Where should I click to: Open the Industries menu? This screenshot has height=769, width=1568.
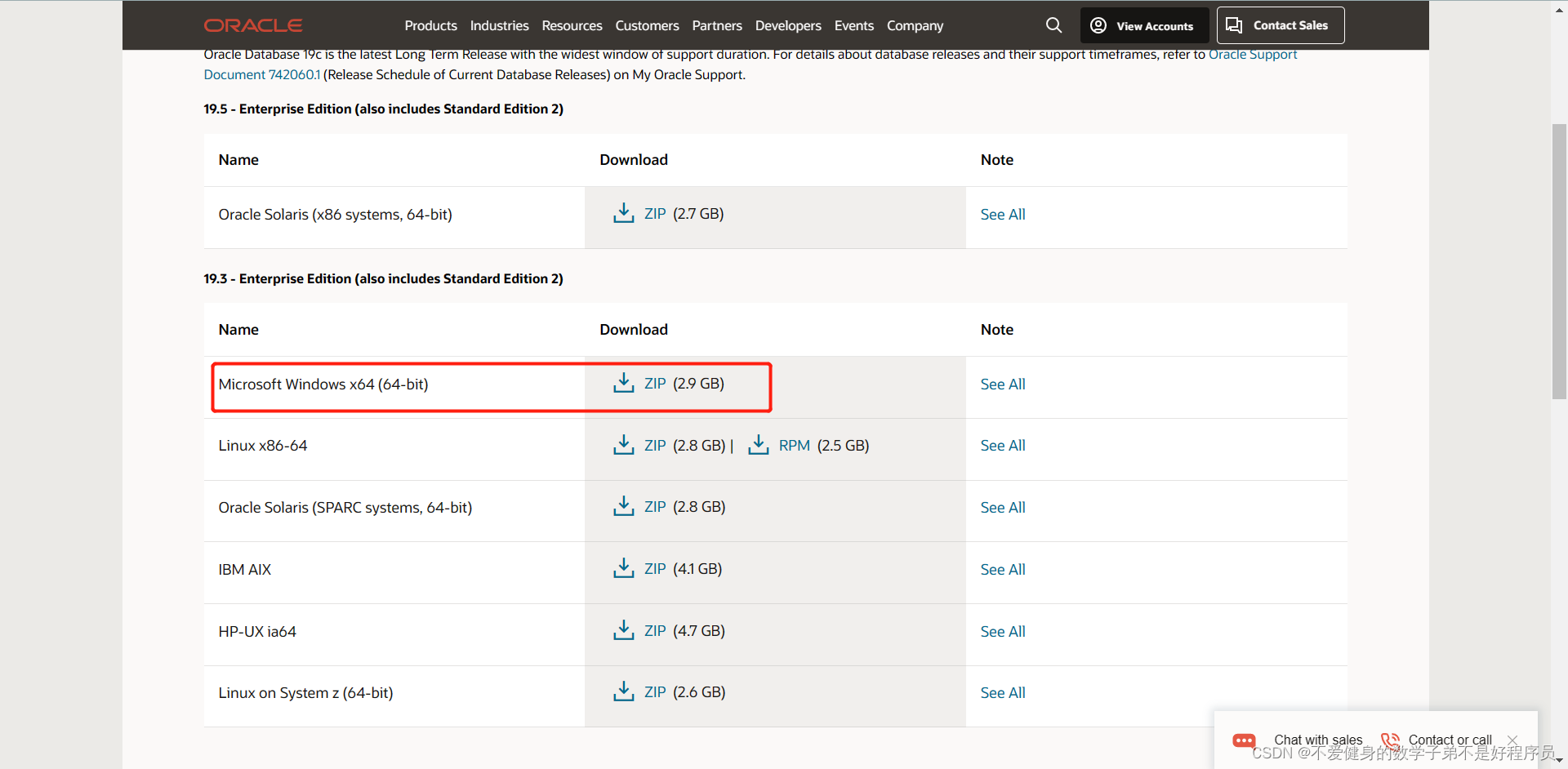499,25
